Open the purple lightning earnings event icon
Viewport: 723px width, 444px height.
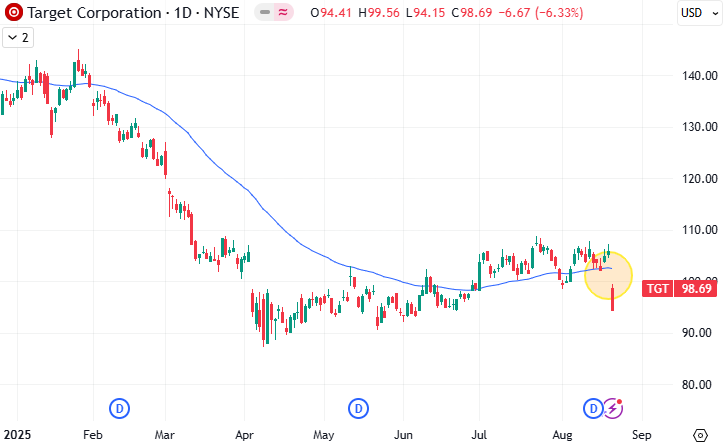[x=613, y=408]
